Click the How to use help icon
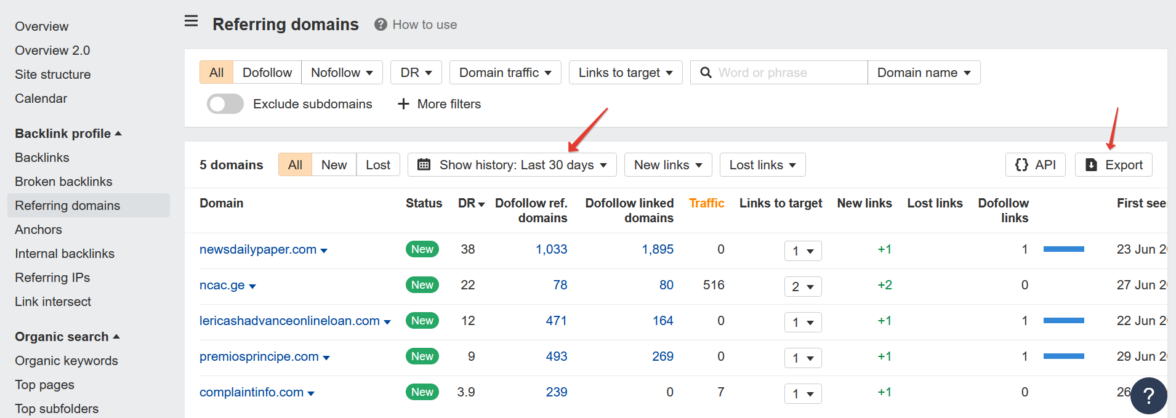This screenshot has height=418, width=1176. (x=380, y=24)
